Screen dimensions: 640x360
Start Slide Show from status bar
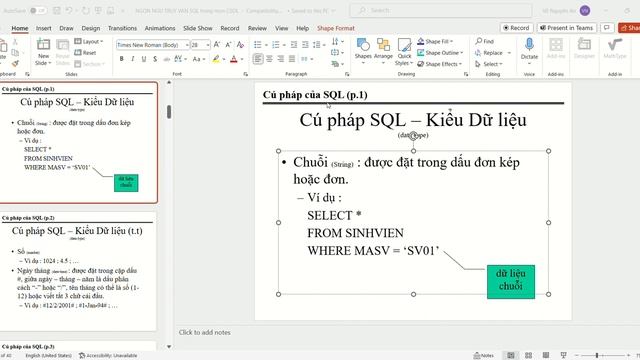click(x=563, y=356)
